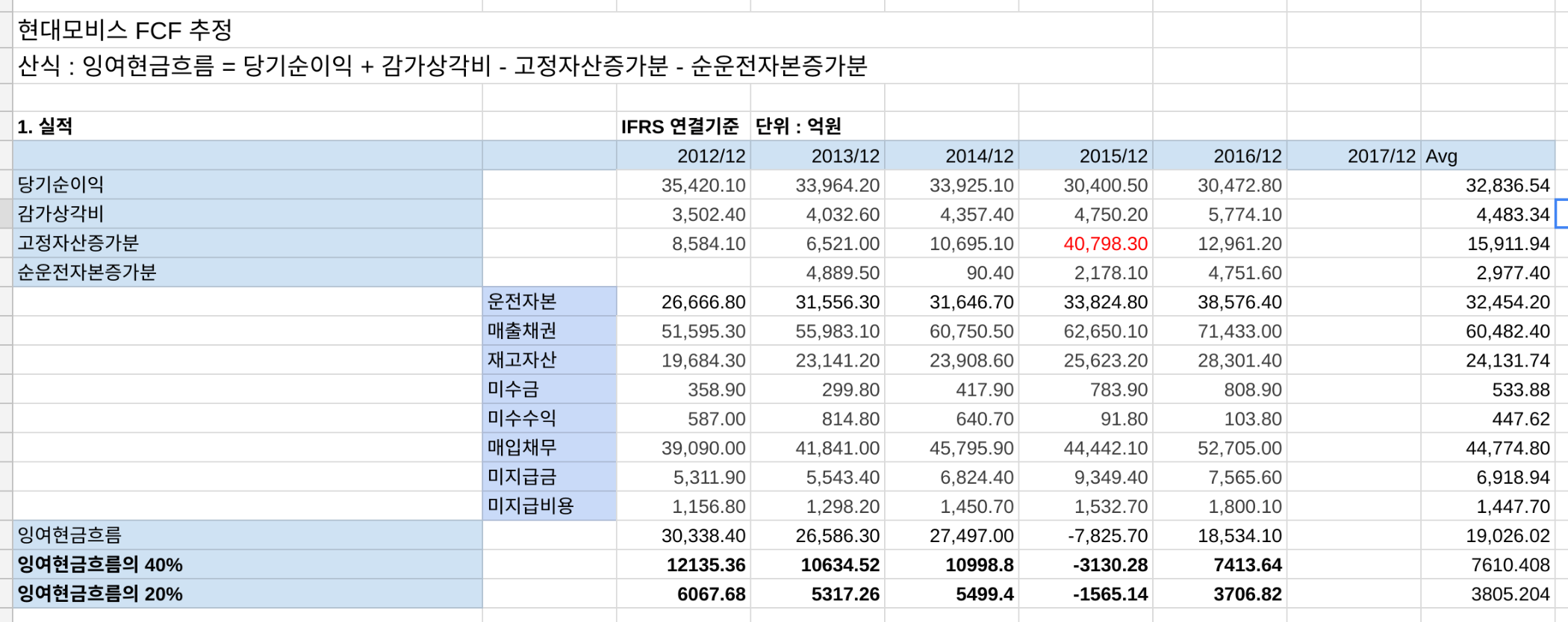Image resolution: width=1568 pixels, height=622 pixels.
Task: Select the 재고자산 sub-row label
Action: pos(550,360)
